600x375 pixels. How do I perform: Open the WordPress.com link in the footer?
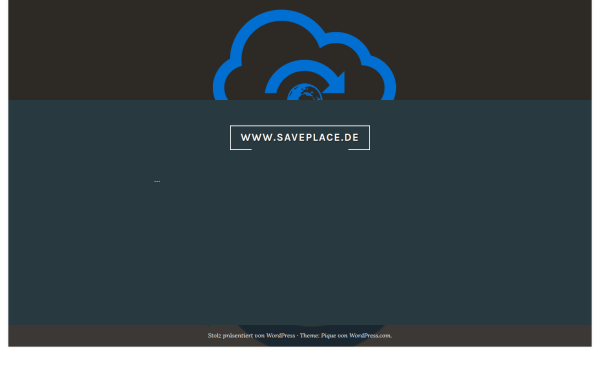click(x=370, y=336)
